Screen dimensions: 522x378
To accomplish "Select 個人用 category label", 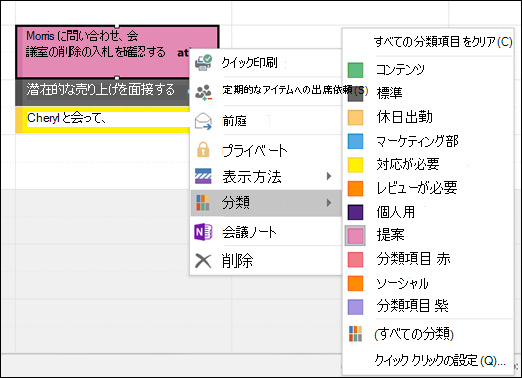I will tap(396, 212).
